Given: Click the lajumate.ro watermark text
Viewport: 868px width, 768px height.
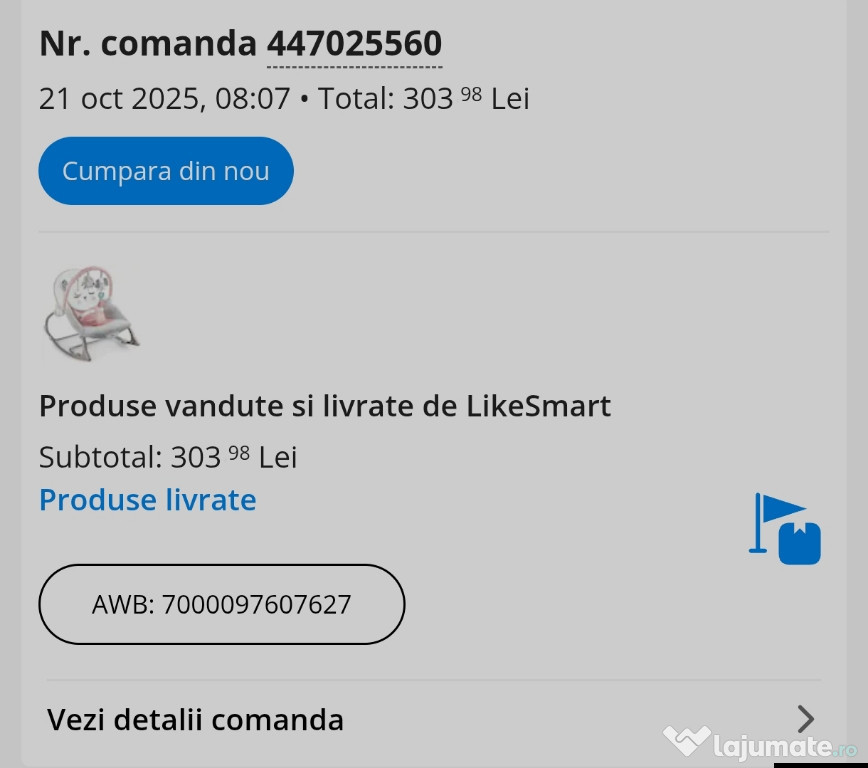Looking at the screenshot, I should pos(786,746).
